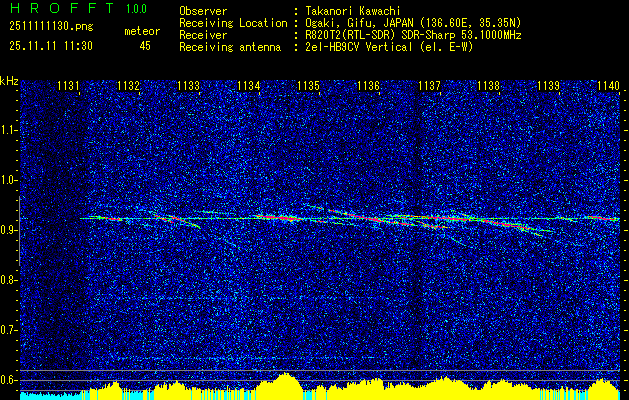Screen dimensions: 629x400
Task: Click the 1.0 kHz axis label
Action: click(8, 180)
